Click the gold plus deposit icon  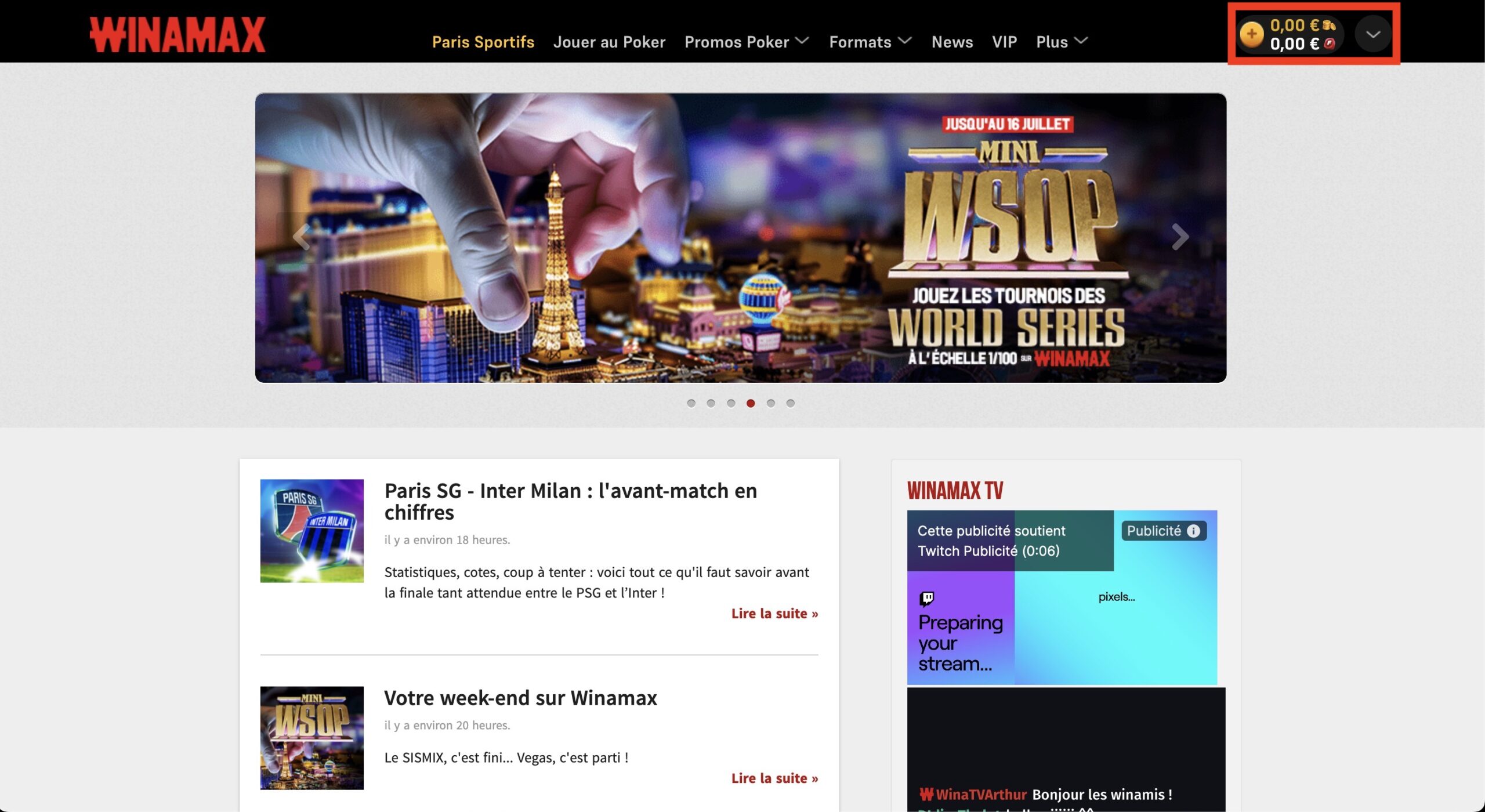1253,33
